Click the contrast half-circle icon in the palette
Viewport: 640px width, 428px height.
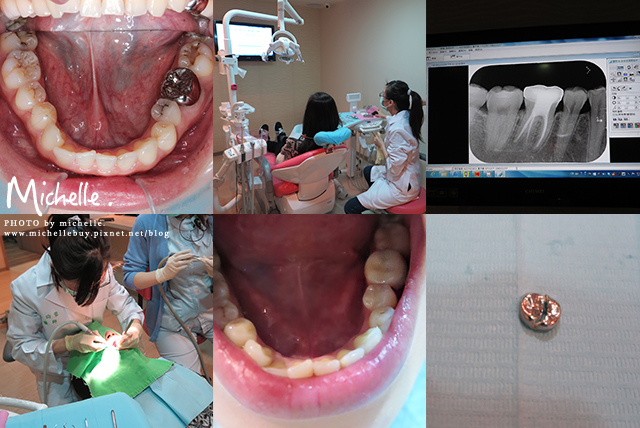coord(614,98)
